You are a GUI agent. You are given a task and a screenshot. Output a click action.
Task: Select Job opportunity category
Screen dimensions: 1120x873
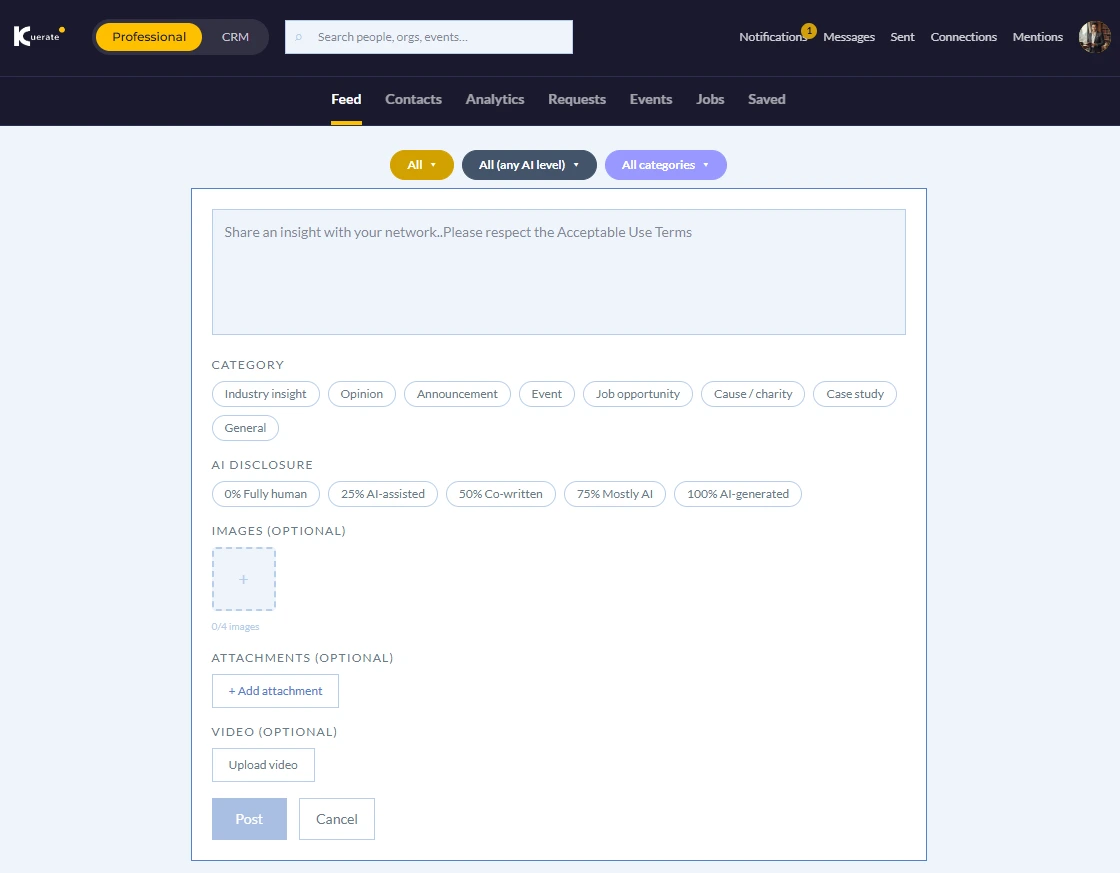(x=638, y=394)
